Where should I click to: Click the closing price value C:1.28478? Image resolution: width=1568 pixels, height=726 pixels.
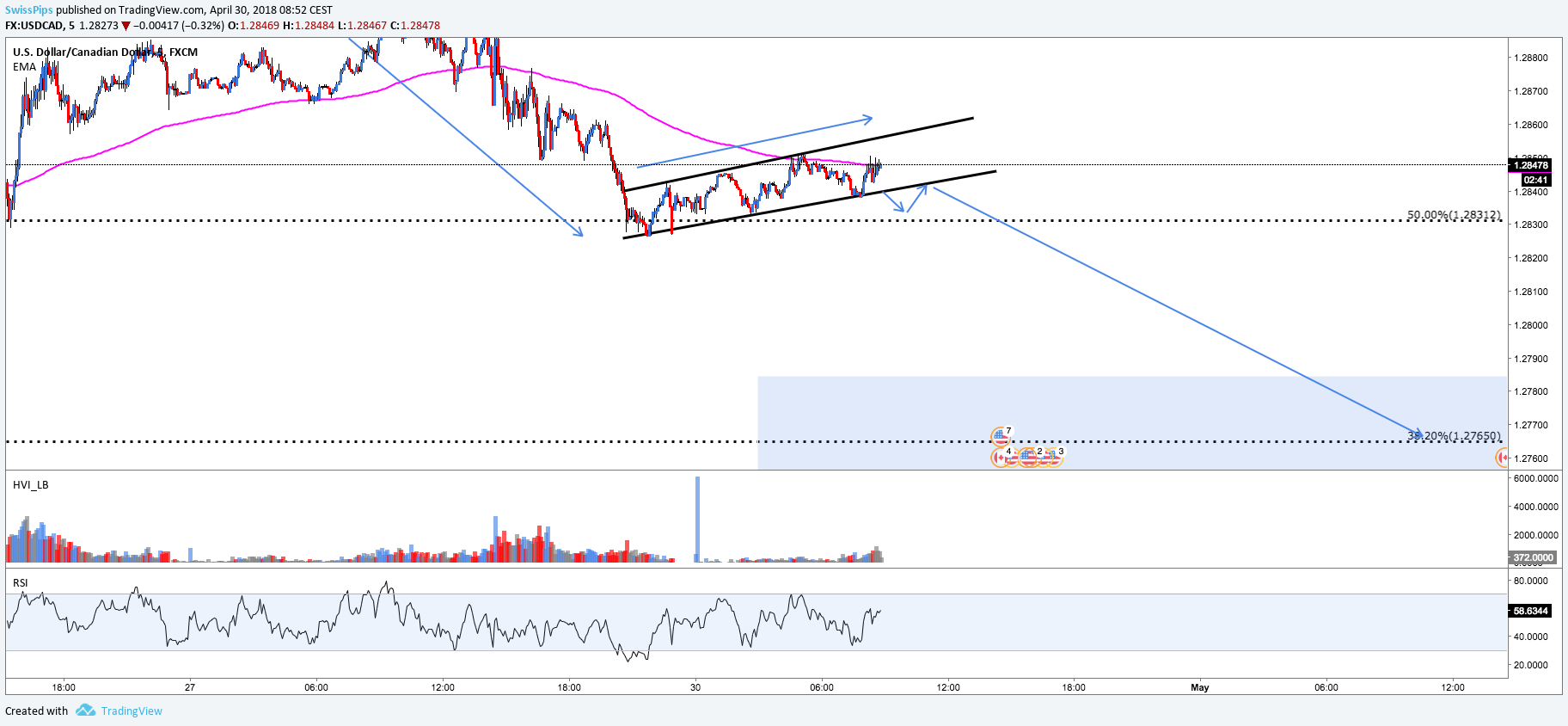pos(415,26)
